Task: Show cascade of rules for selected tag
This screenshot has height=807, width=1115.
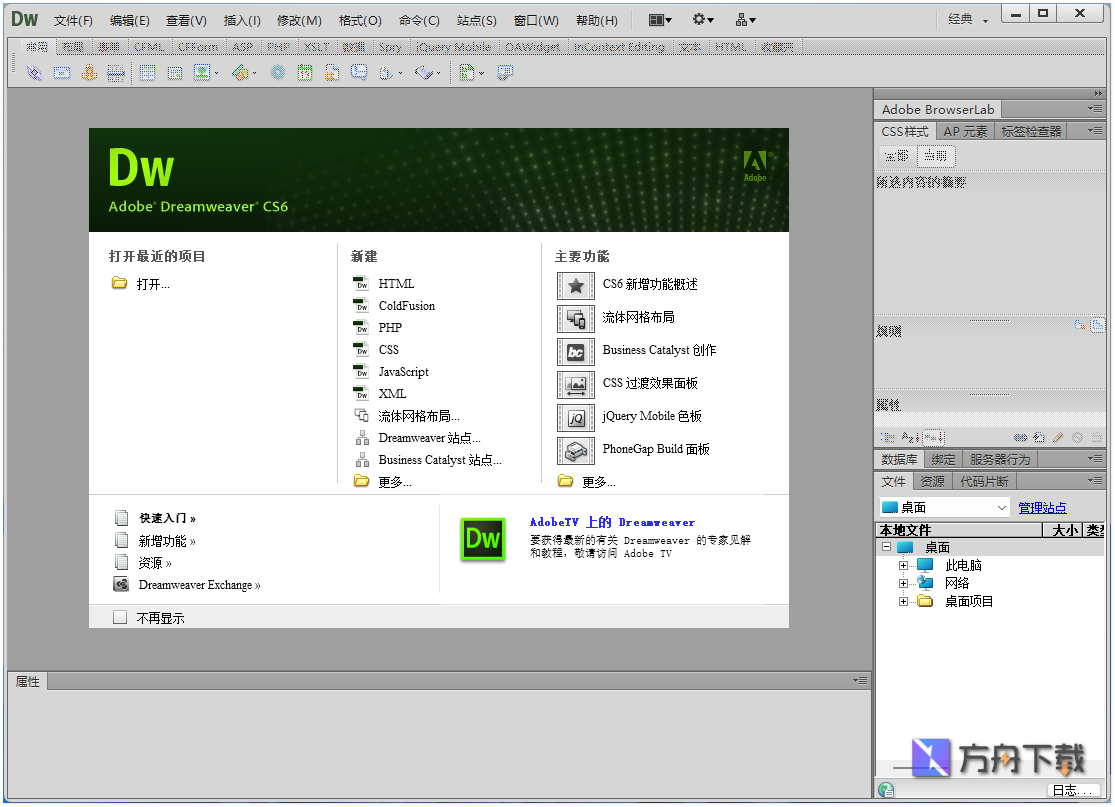Action: pyautogui.click(x=1098, y=325)
